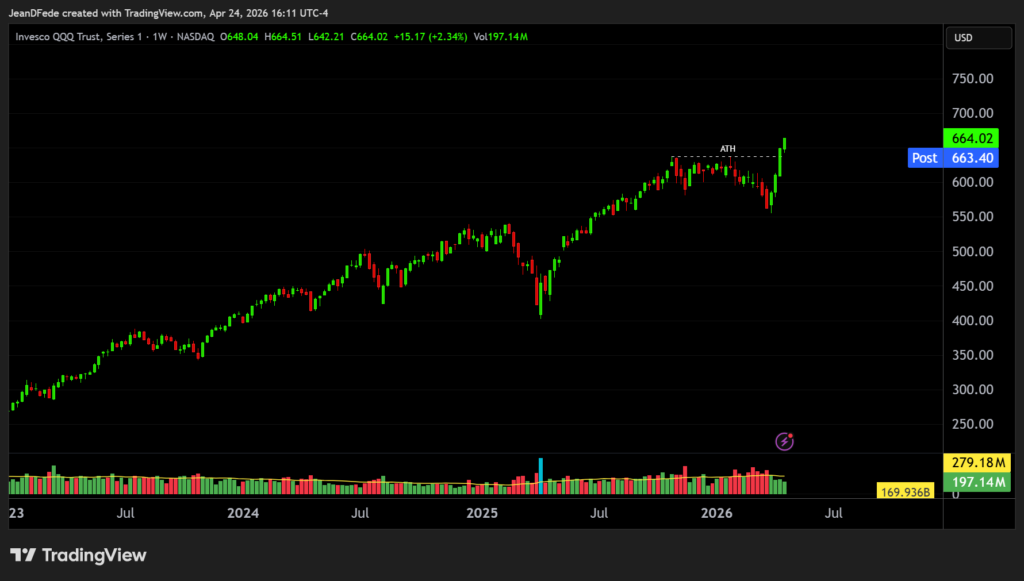Click the latest green candle at chart top
The image size is (1024, 581).
click(785, 143)
